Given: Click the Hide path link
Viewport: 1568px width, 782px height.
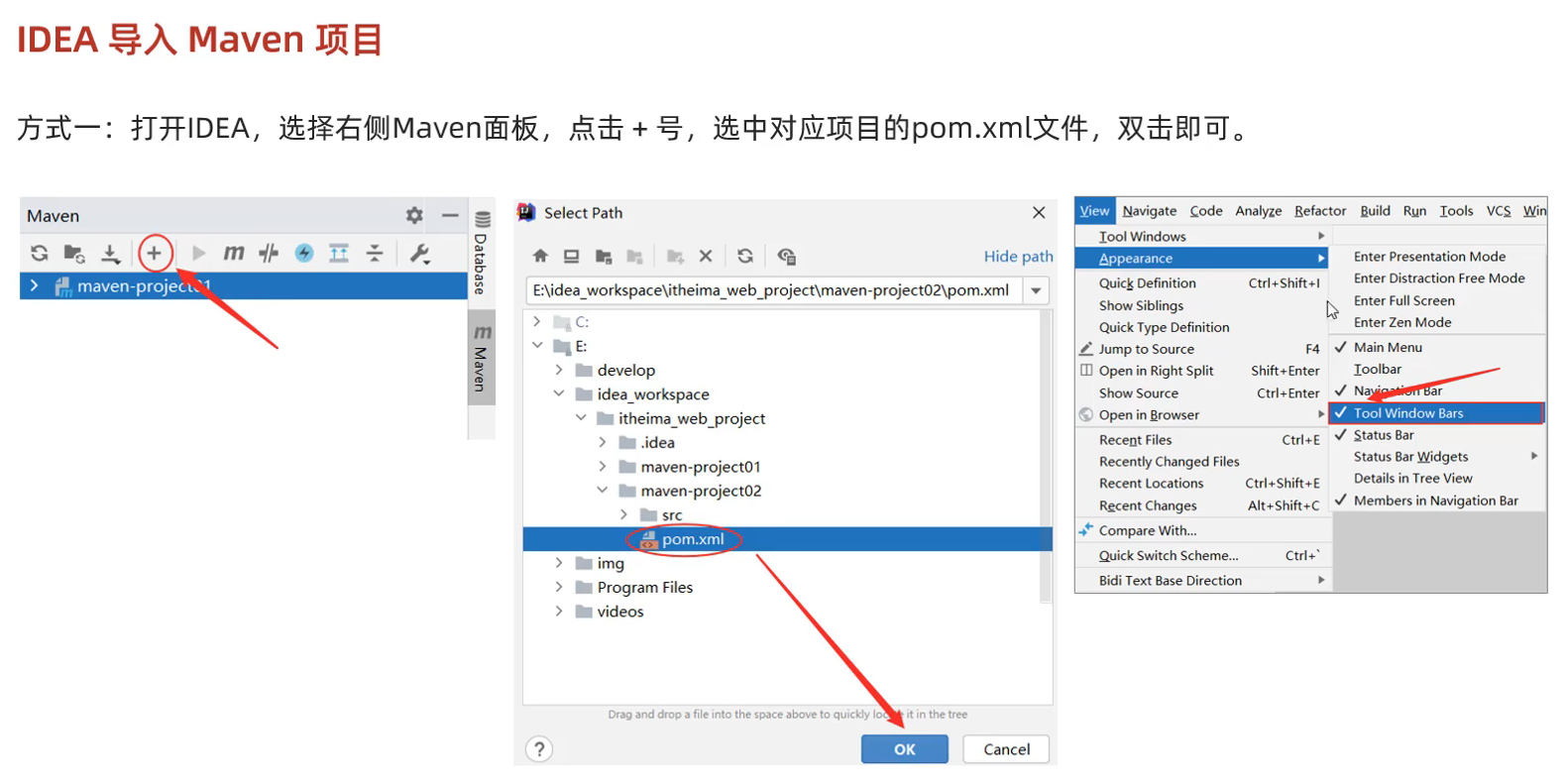Looking at the screenshot, I should pos(1018,257).
